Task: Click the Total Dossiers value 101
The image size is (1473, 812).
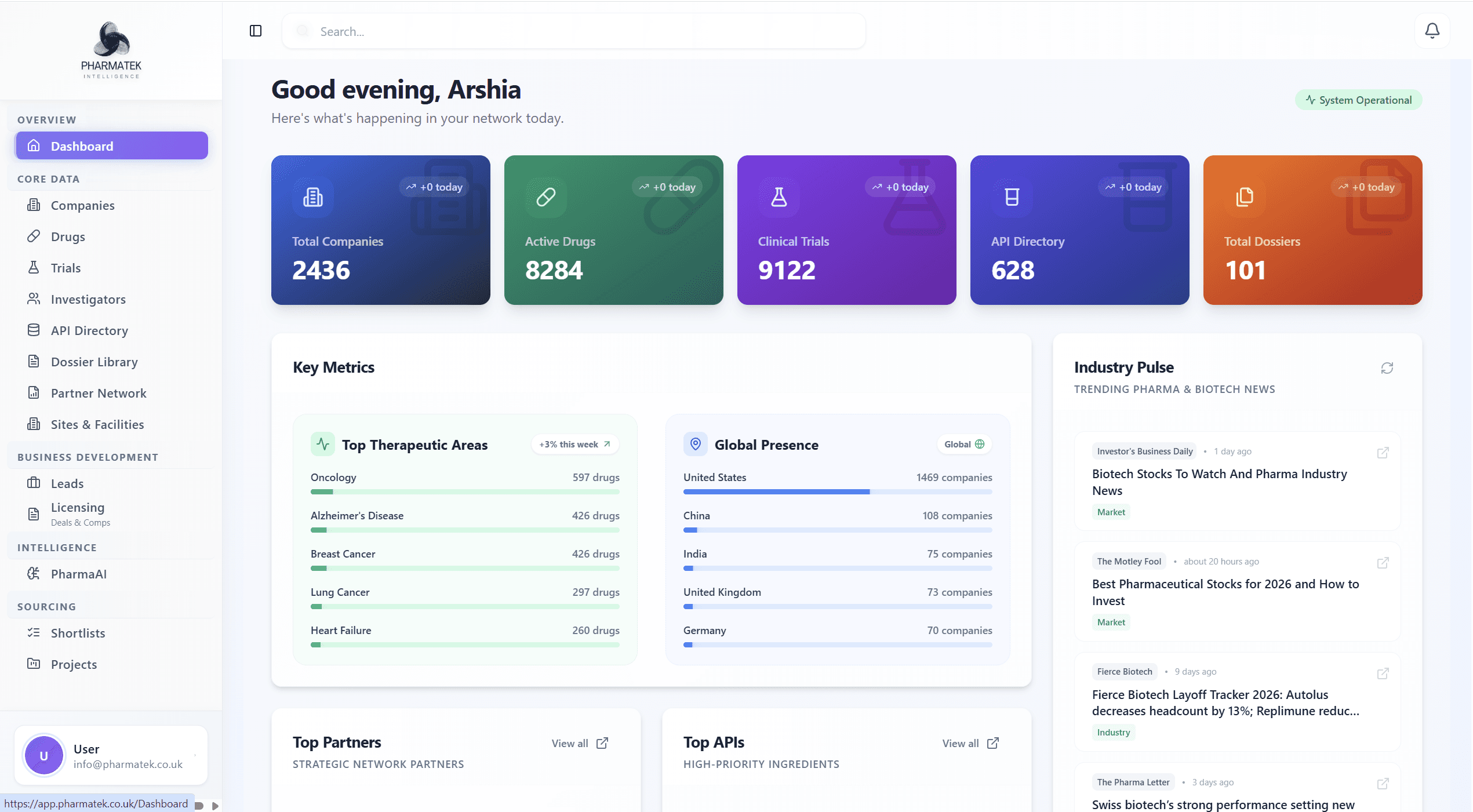Action: [1245, 270]
